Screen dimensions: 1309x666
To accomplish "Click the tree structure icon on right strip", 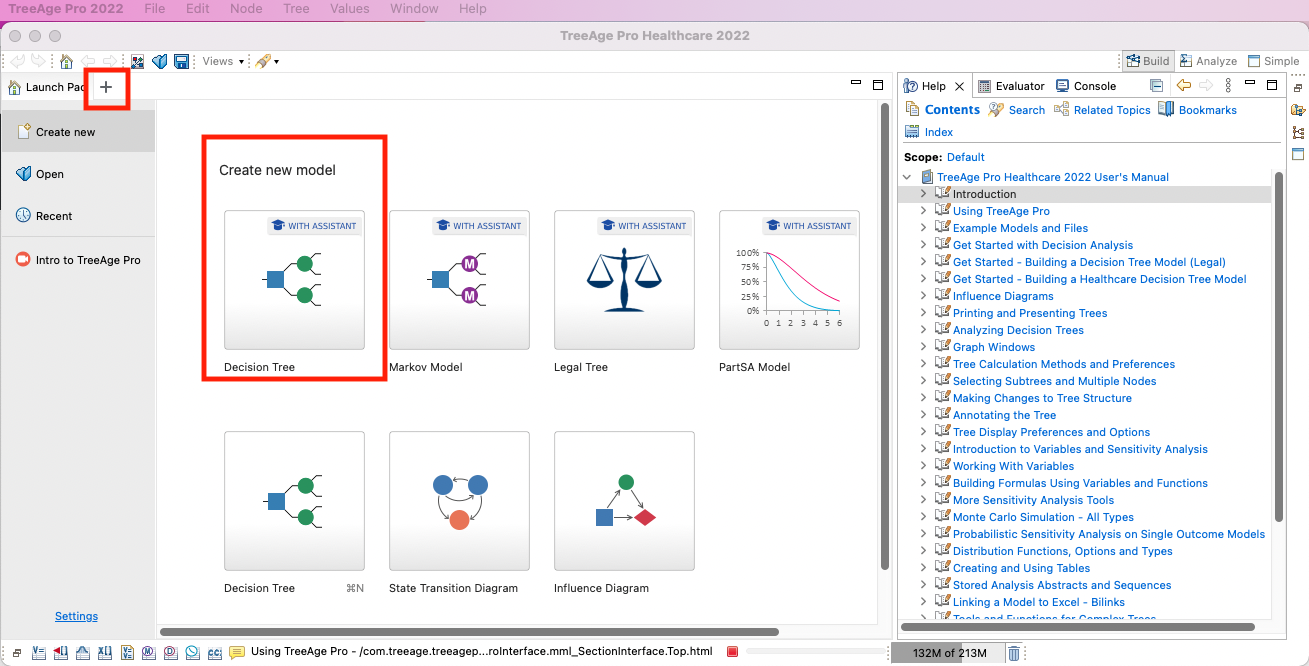I will 1298,132.
